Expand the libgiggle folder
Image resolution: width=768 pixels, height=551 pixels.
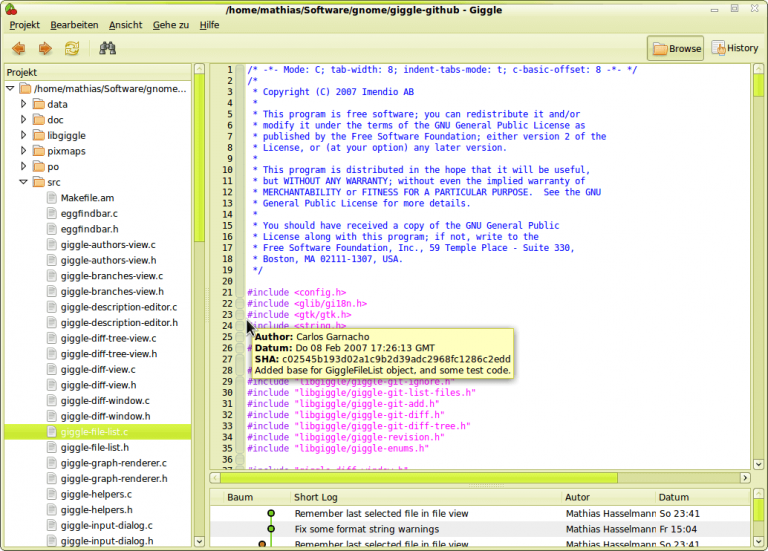click(24, 135)
